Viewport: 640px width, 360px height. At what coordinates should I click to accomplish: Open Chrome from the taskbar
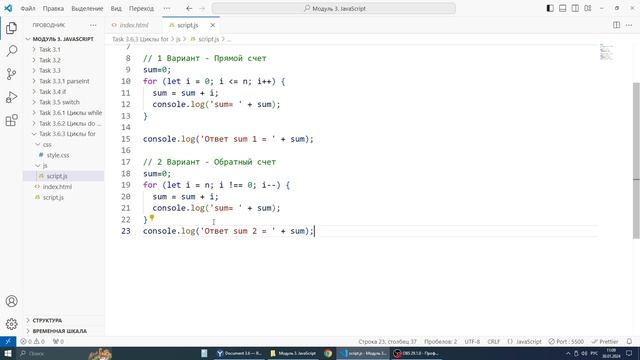pos(328,353)
